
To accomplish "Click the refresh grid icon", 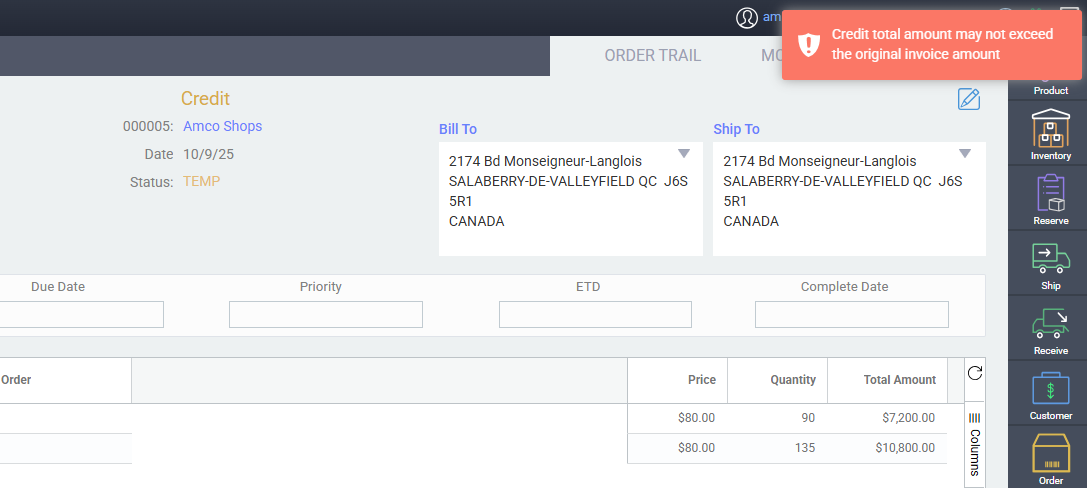I will [975, 372].
